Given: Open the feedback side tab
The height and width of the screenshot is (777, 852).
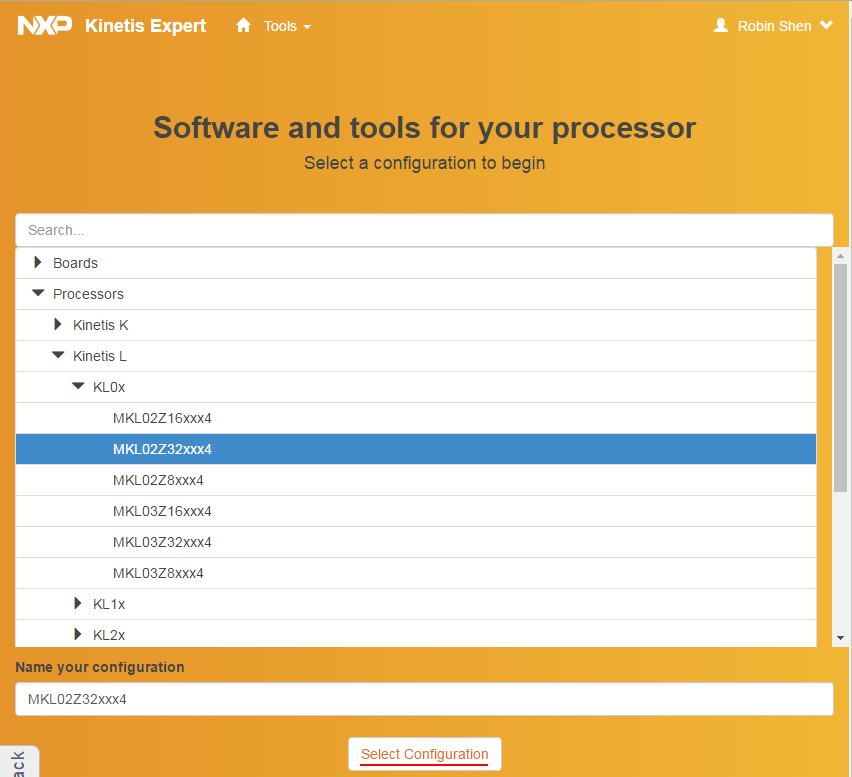Looking at the screenshot, I should [19, 762].
